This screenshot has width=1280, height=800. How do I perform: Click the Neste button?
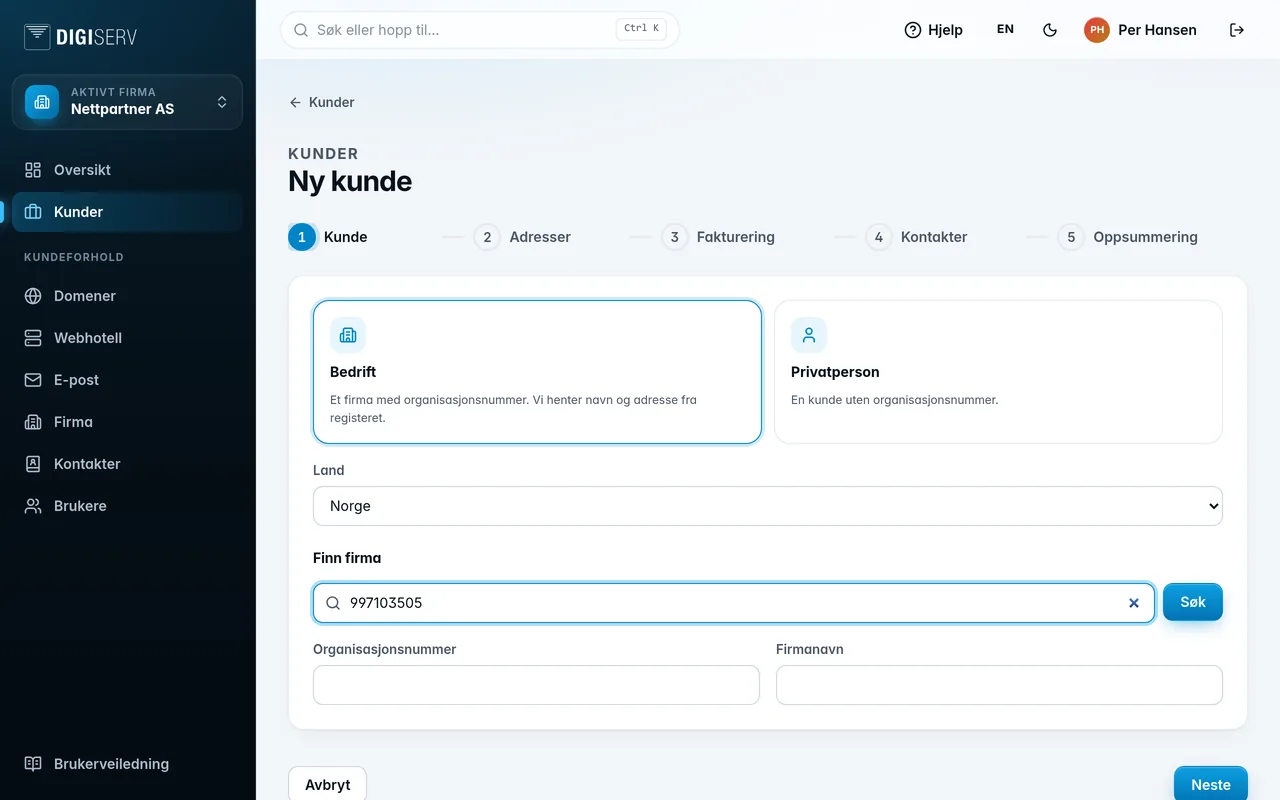pyautogui.click(x=1211, y=785)
